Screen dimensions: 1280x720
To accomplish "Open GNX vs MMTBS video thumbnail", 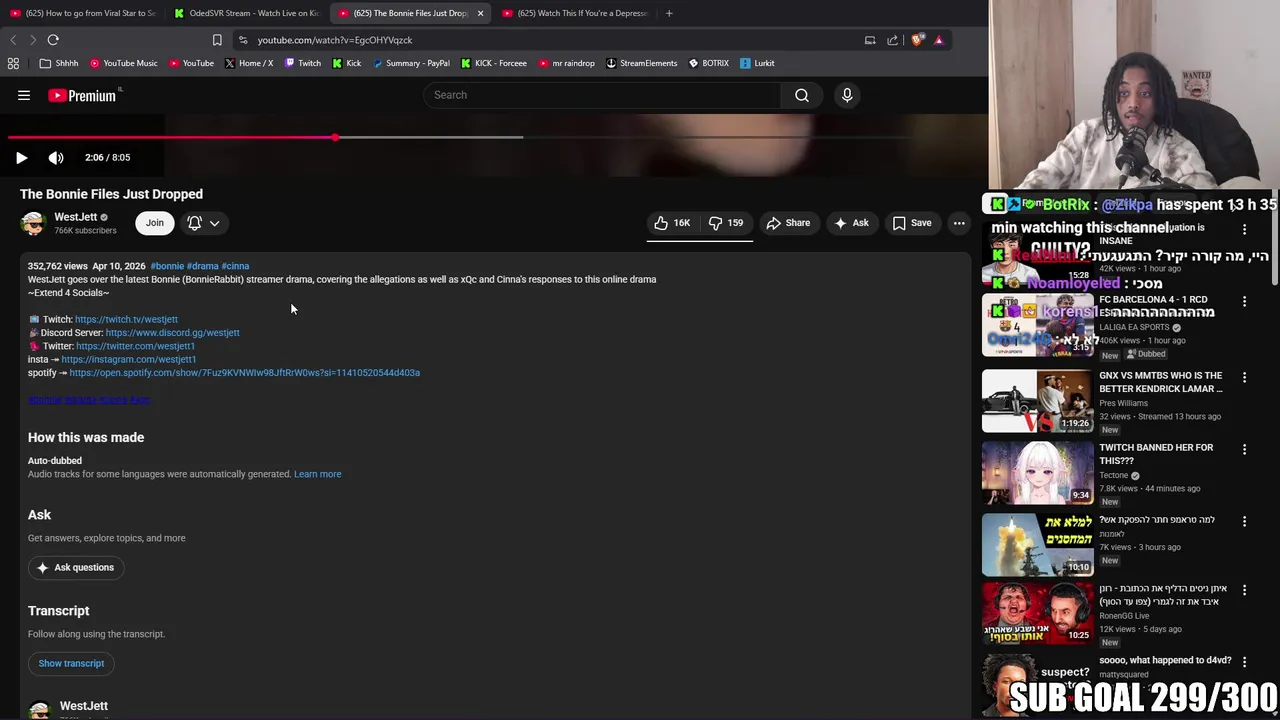I will 1037,401.
